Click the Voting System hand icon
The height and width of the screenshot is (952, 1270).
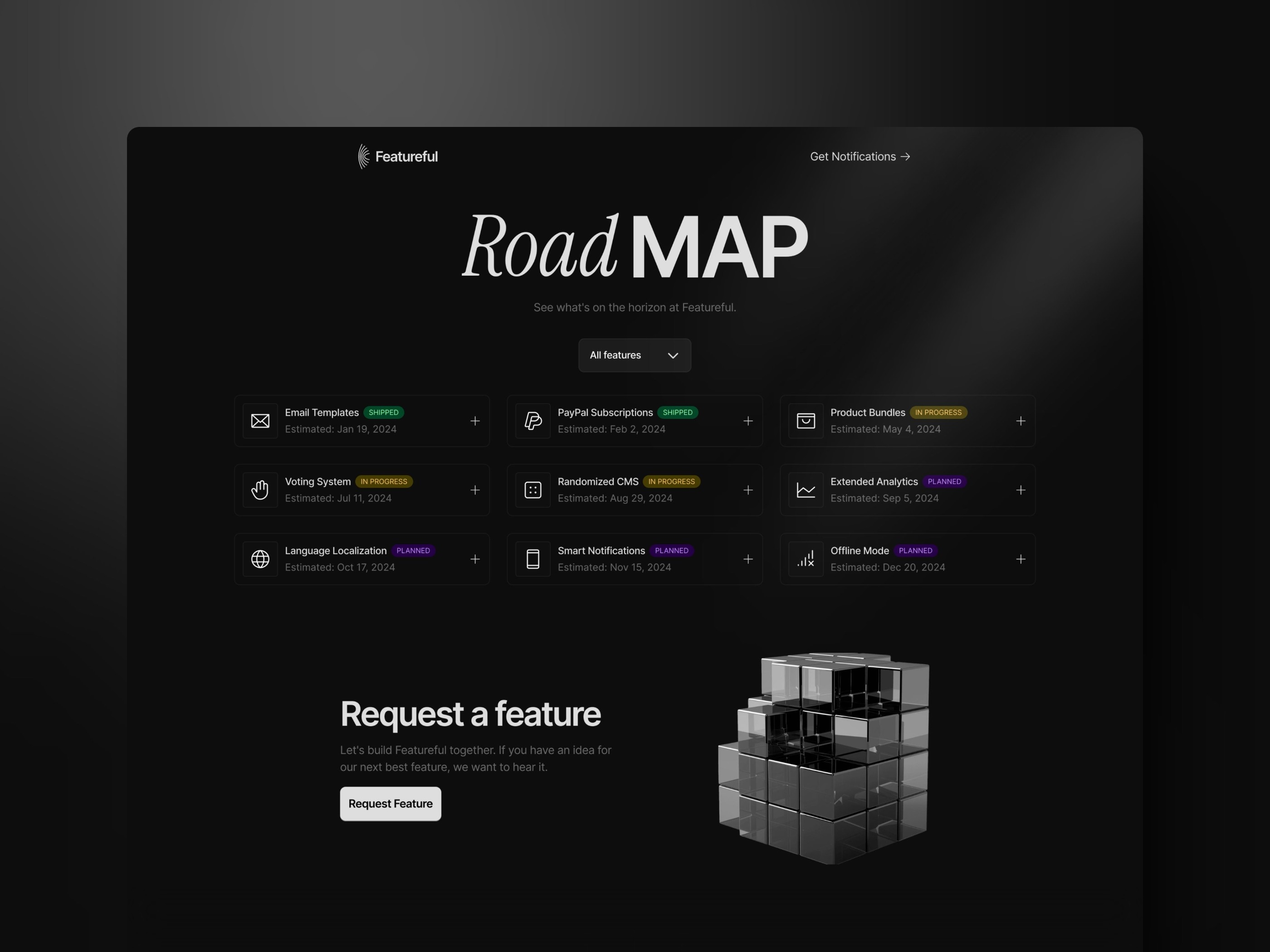259,490
